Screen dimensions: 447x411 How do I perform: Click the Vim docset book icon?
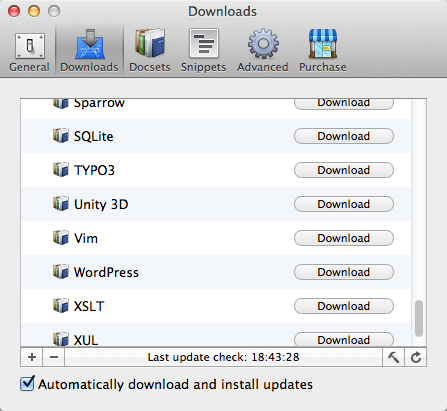pyautogui.click(x=61, y=238)
